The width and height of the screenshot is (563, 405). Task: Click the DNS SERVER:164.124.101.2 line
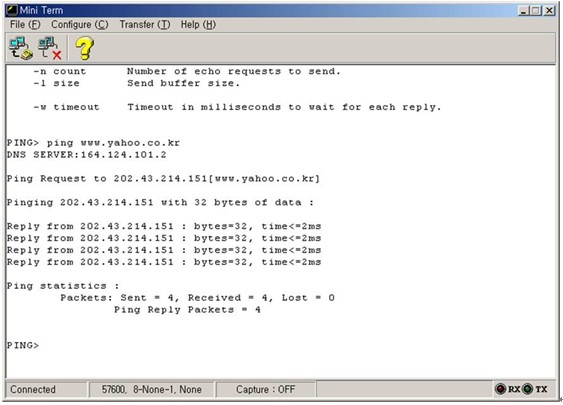point(87,155)
